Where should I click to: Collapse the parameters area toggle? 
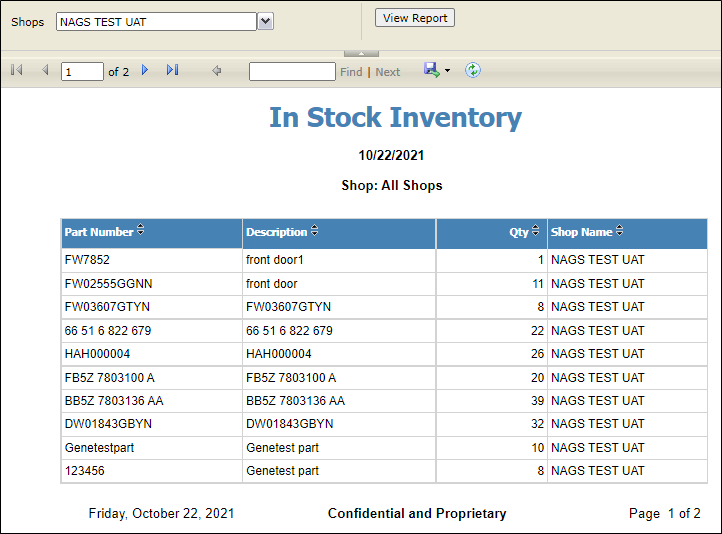361,54
